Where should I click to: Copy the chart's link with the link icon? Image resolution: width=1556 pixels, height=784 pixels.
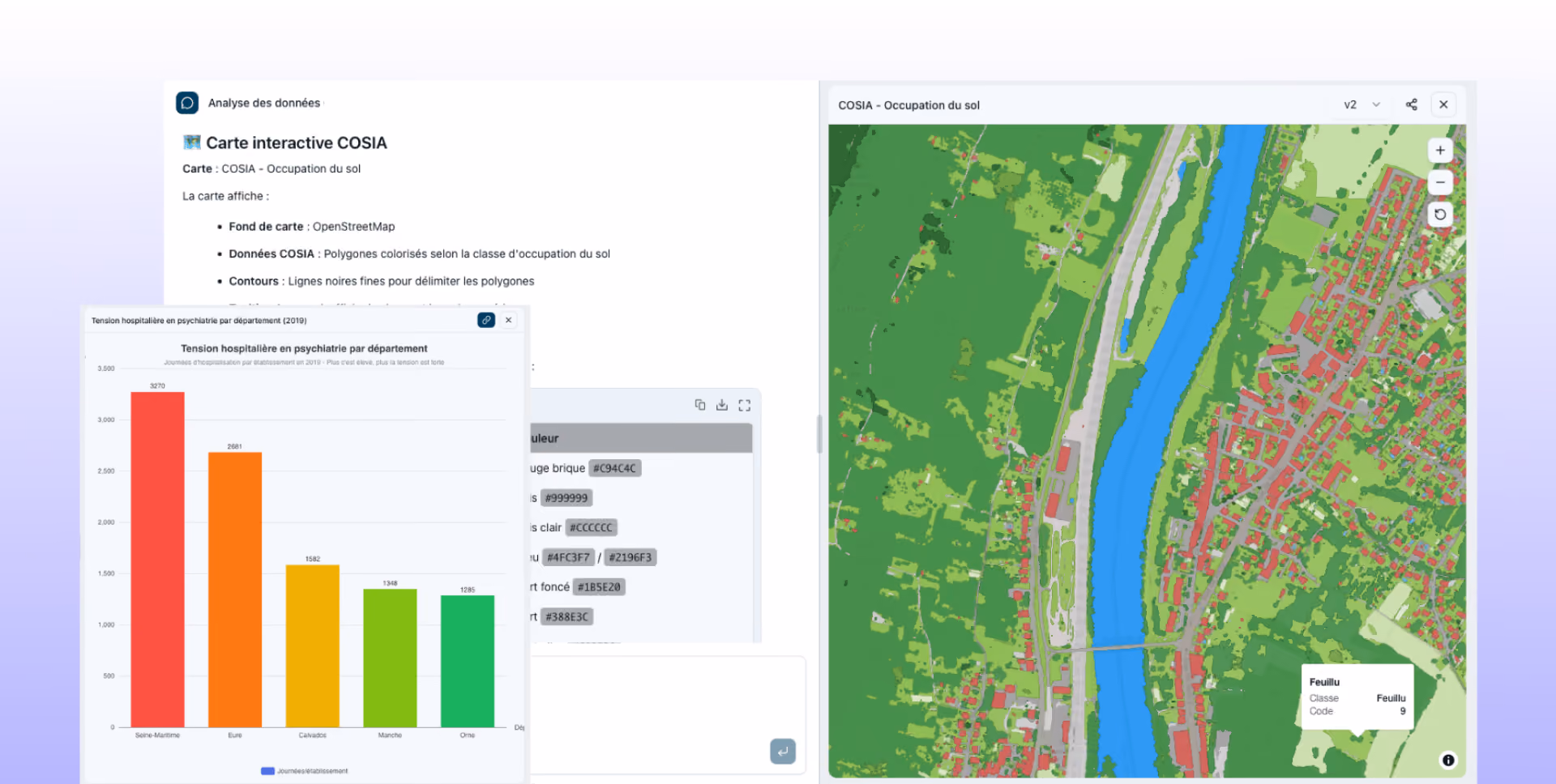(x=486, y=320)
